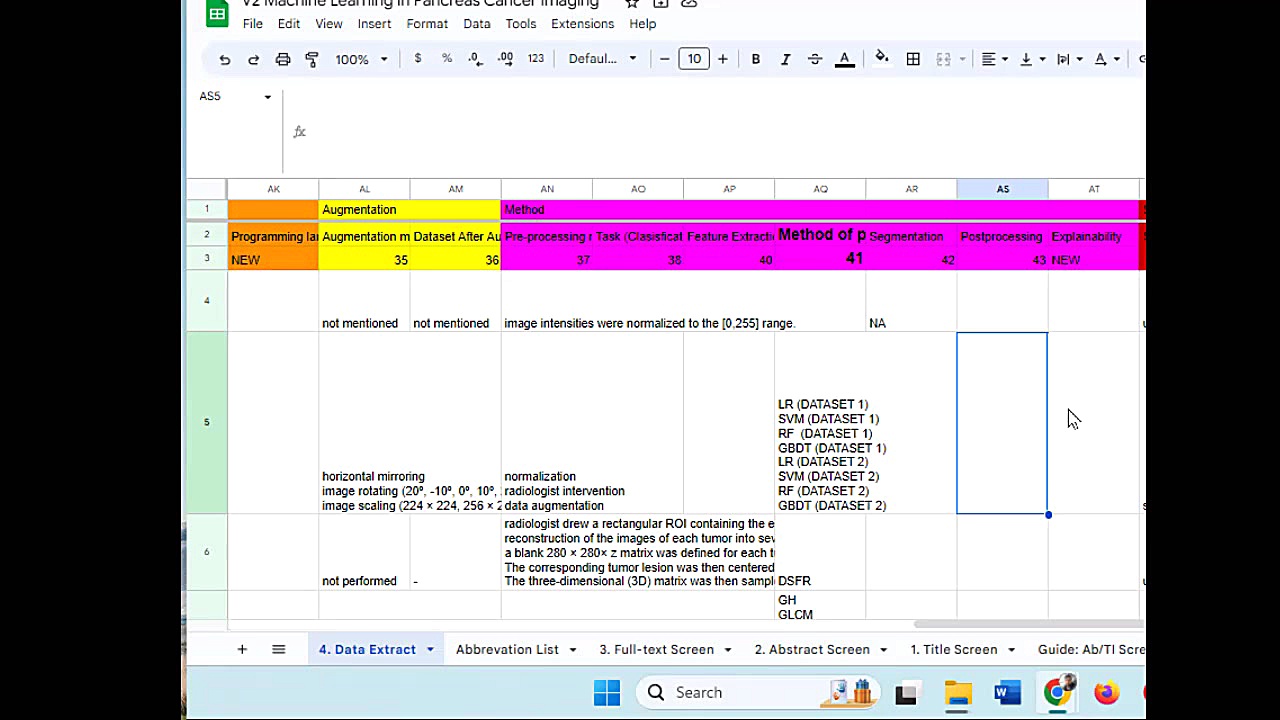Viewport: 1280px width, 720px height.
Task: Decrease decimal places
Action: pos(475,59)
